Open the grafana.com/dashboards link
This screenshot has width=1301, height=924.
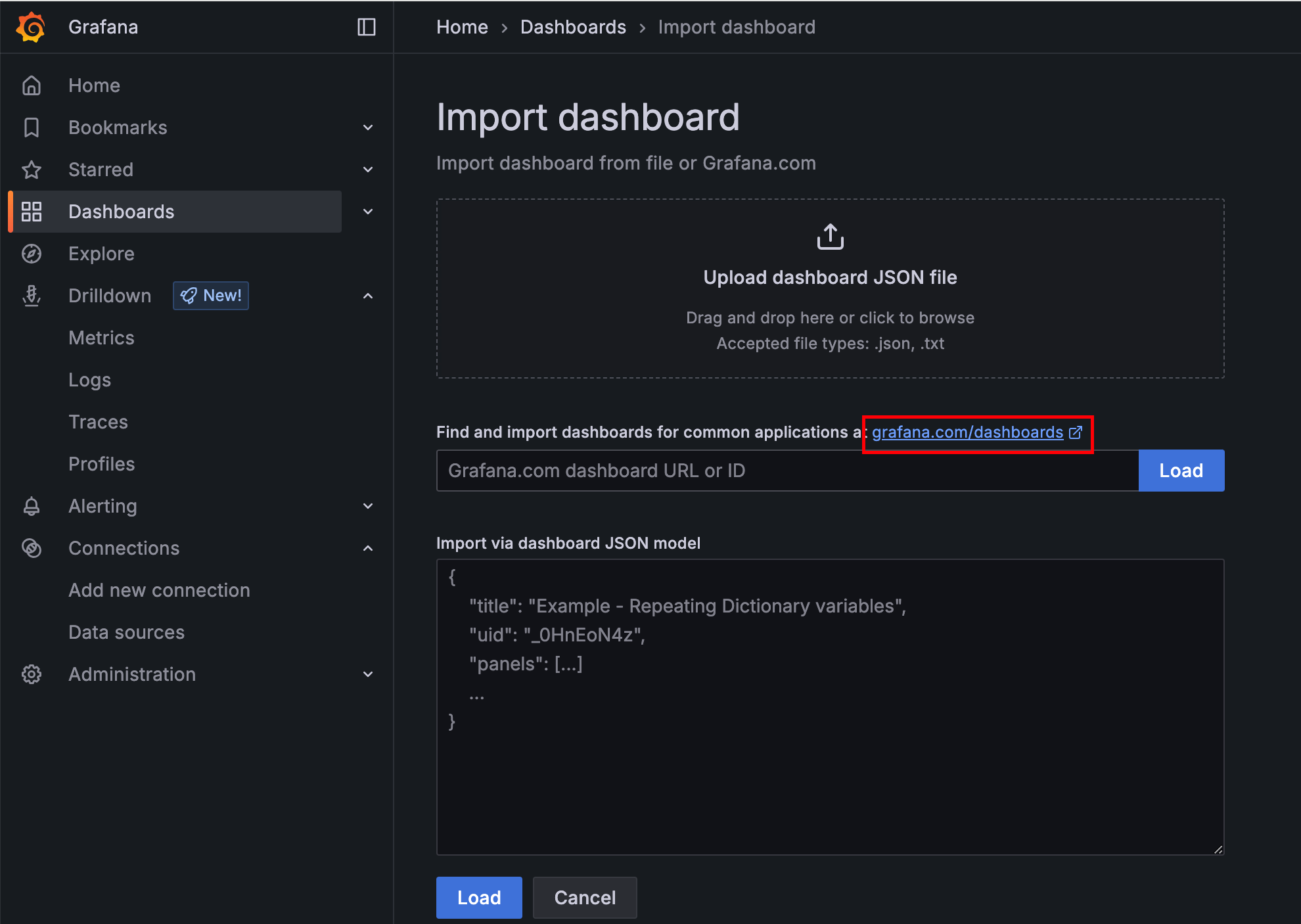pyautogui.click(x=967, y=432)
